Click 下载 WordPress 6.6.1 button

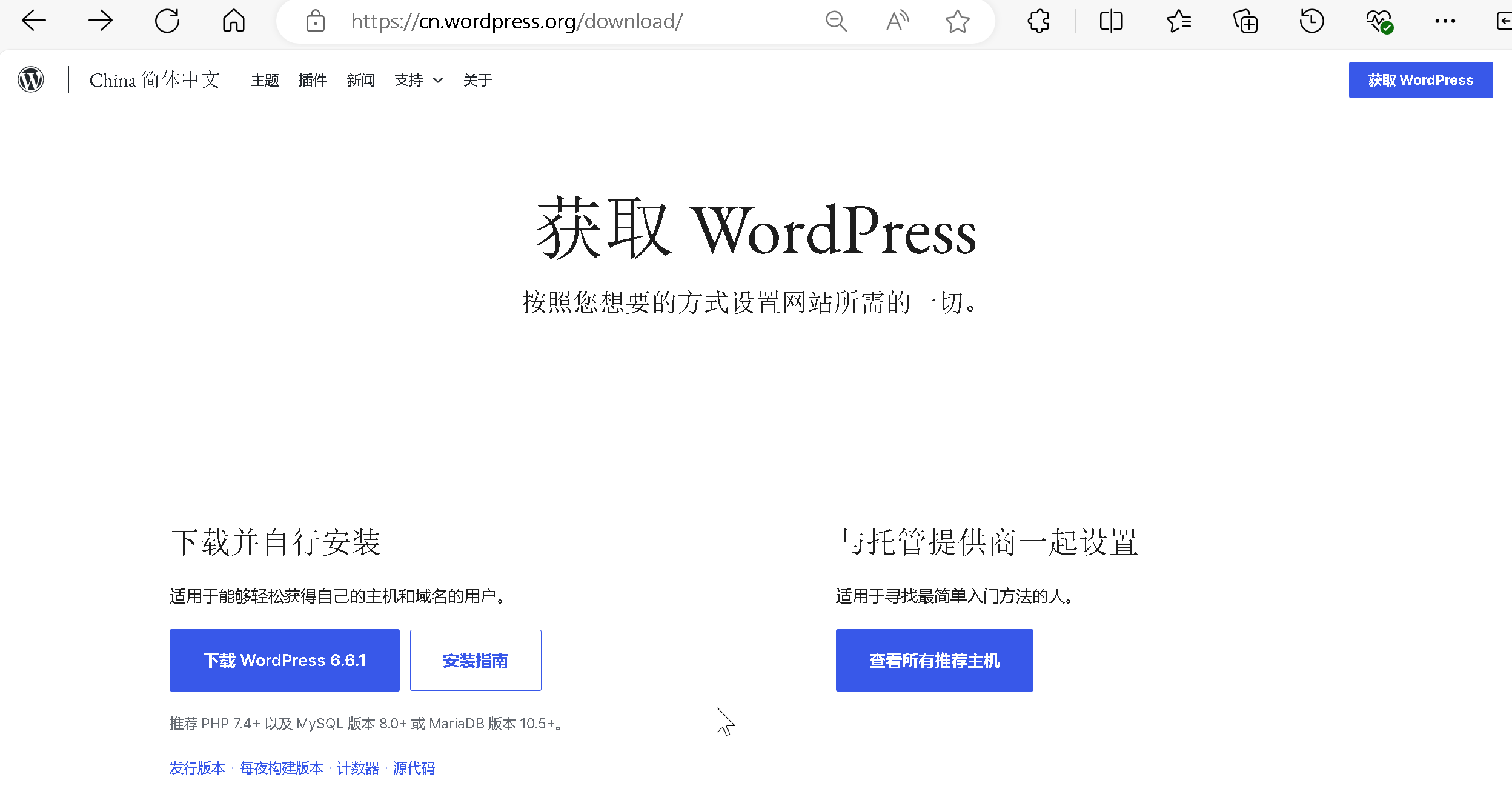click(x=285, y=660)
